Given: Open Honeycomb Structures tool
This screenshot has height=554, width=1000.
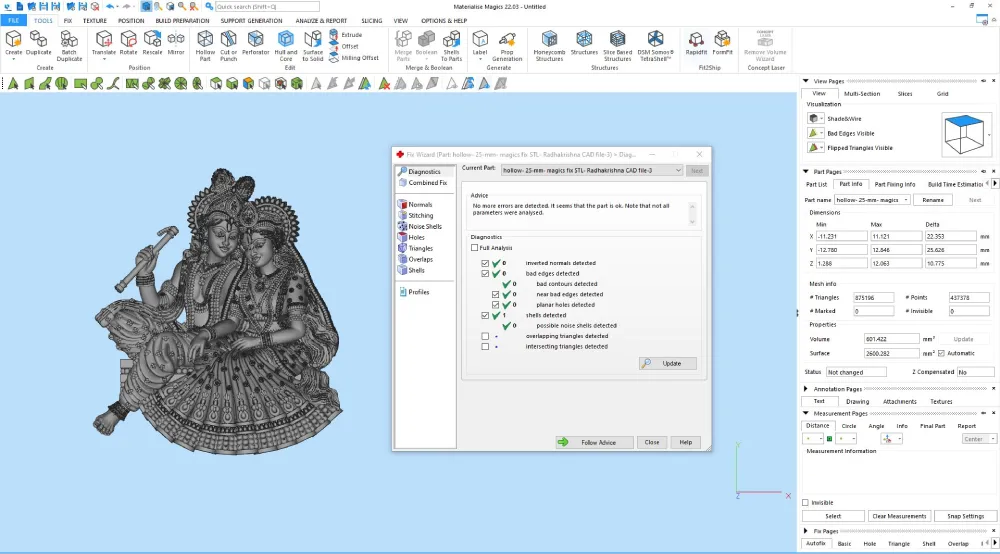Looking at the screenshot, I should [549, 46].
